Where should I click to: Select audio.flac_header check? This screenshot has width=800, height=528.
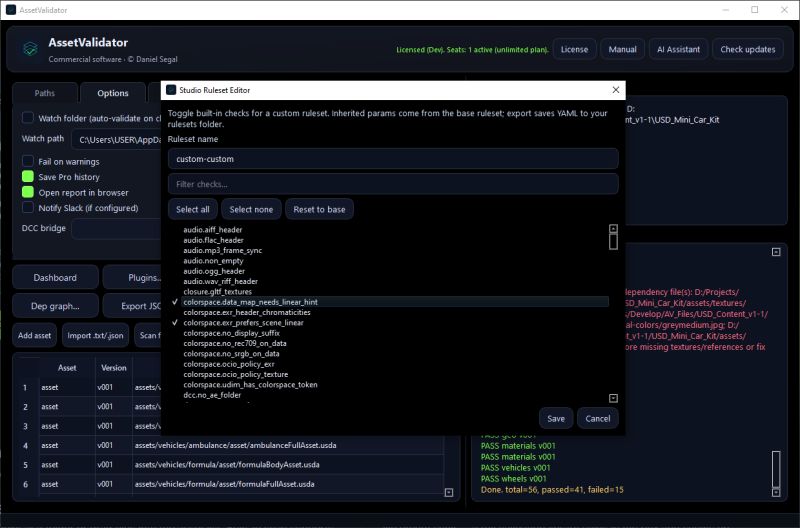pyautogui.click(x=213, y=240)
